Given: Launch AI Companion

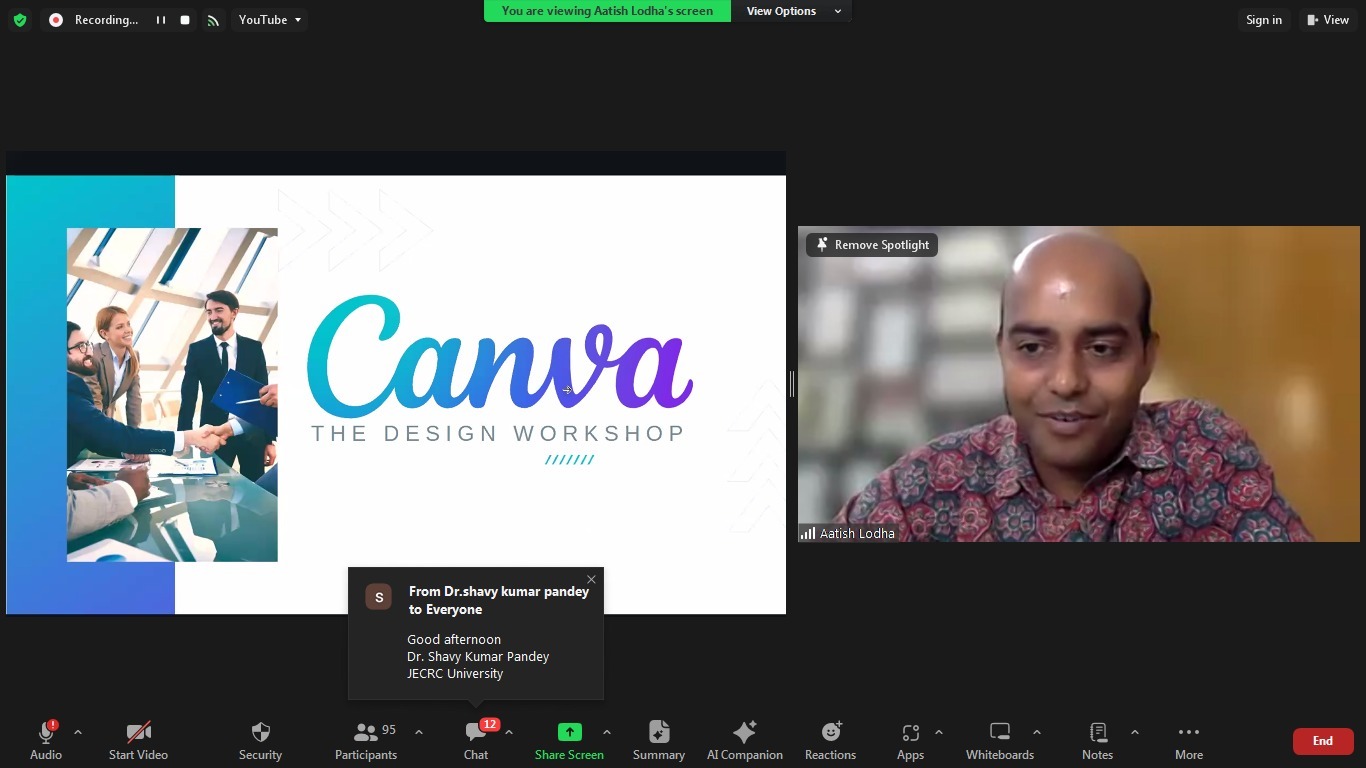Looking at the screenshot, I should [744, 740].
